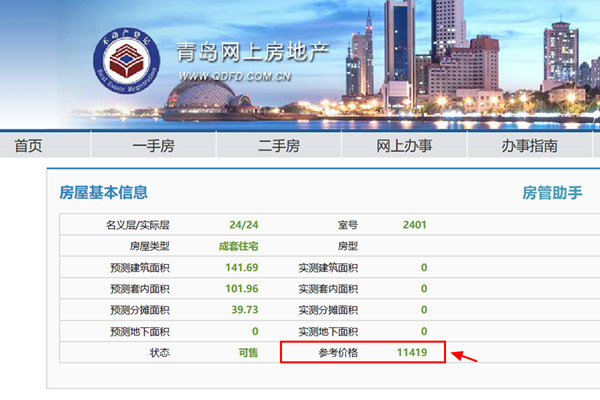Click the 预测分摊面积 label
Viewport: 600px width, 400px height.
(140, 310)
